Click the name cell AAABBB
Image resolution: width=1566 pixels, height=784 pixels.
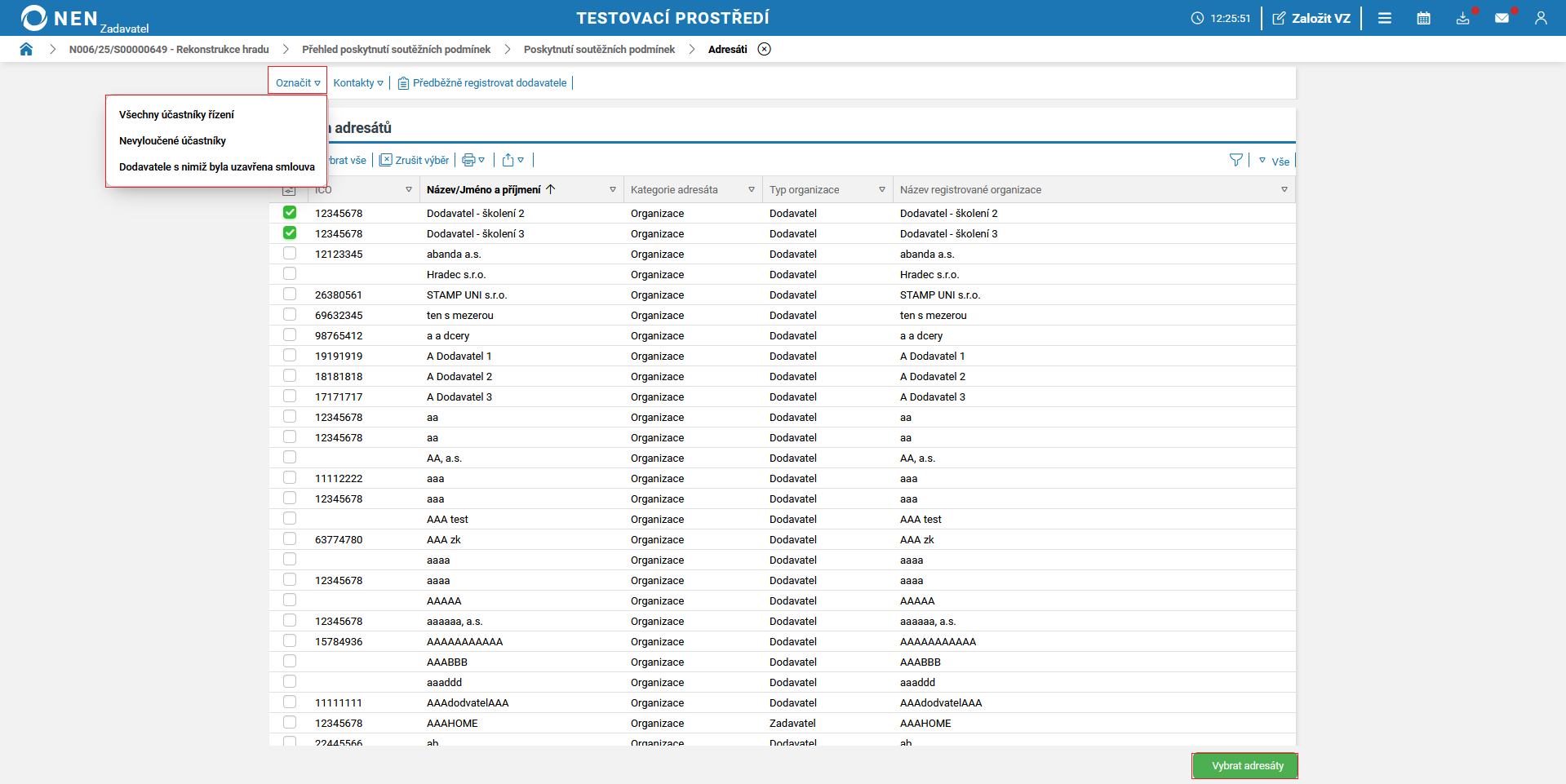click(x=447, y=662)
